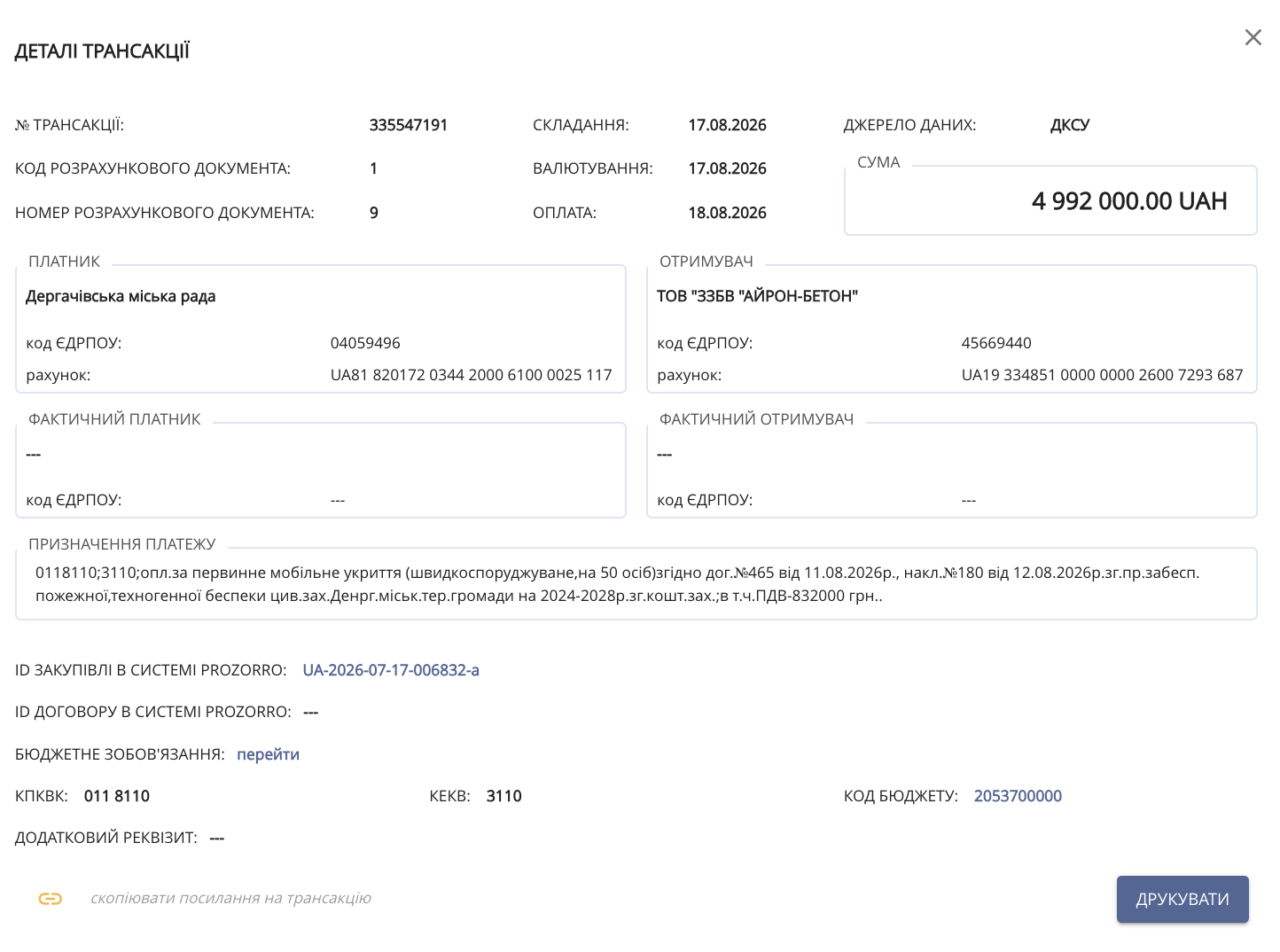Click ID ДОГОВОРУ В СИСТЕМІ PROZORRO label

coord(153,712)
